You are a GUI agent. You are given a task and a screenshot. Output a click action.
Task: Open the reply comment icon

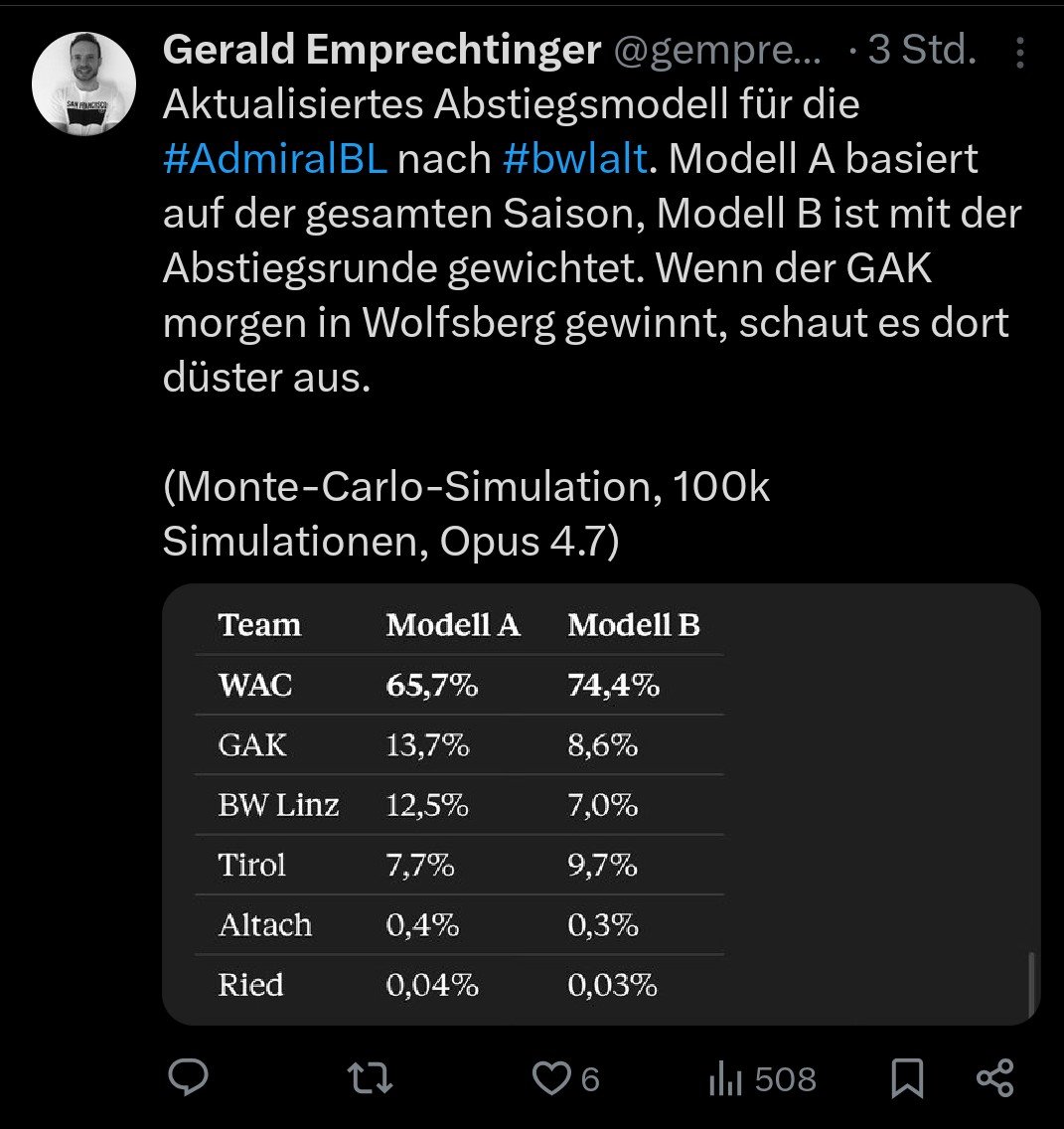pos(186,1078)
